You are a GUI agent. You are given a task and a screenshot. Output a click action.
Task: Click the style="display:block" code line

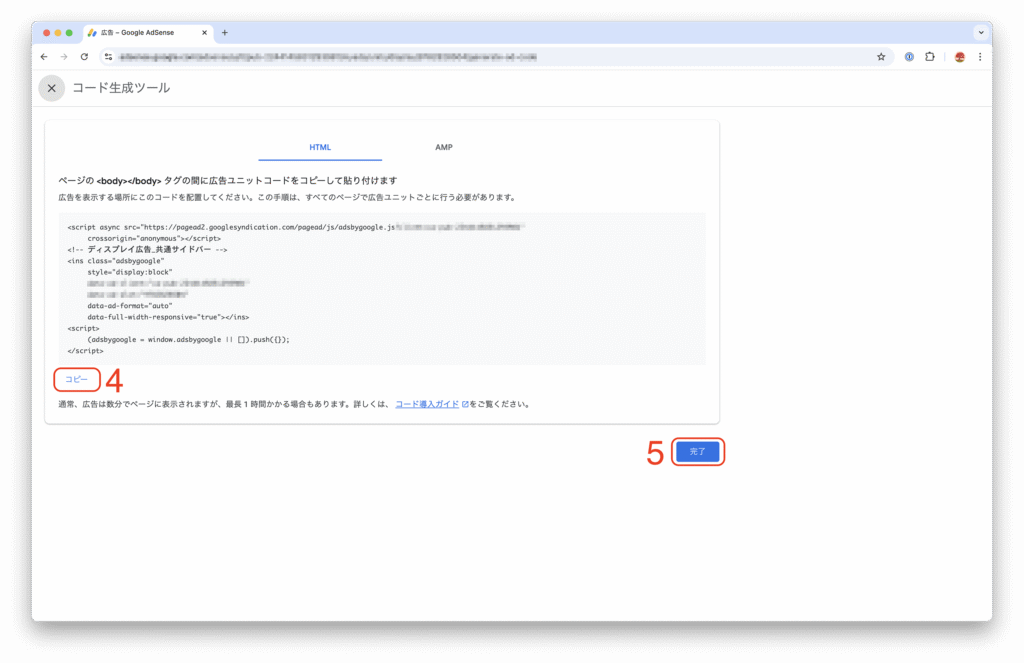(x=130, y=272)
